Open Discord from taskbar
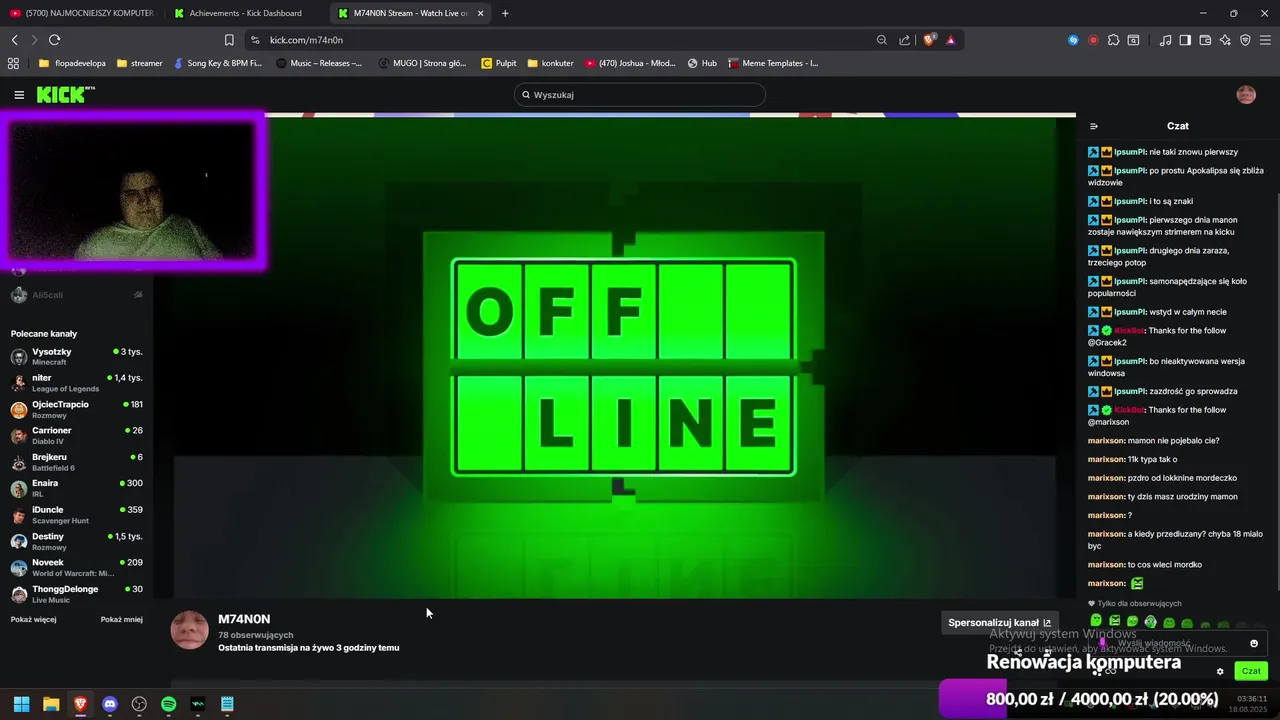Screen dimensions: 1280x720 pos(110,704)
